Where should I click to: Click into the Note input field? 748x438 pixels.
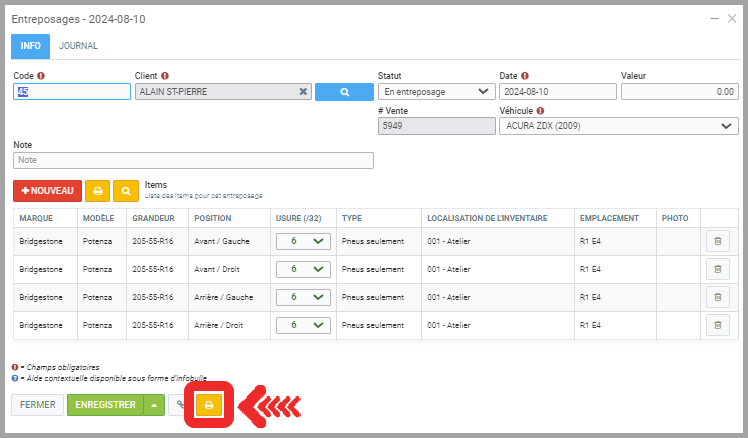(x=193, y=160)
